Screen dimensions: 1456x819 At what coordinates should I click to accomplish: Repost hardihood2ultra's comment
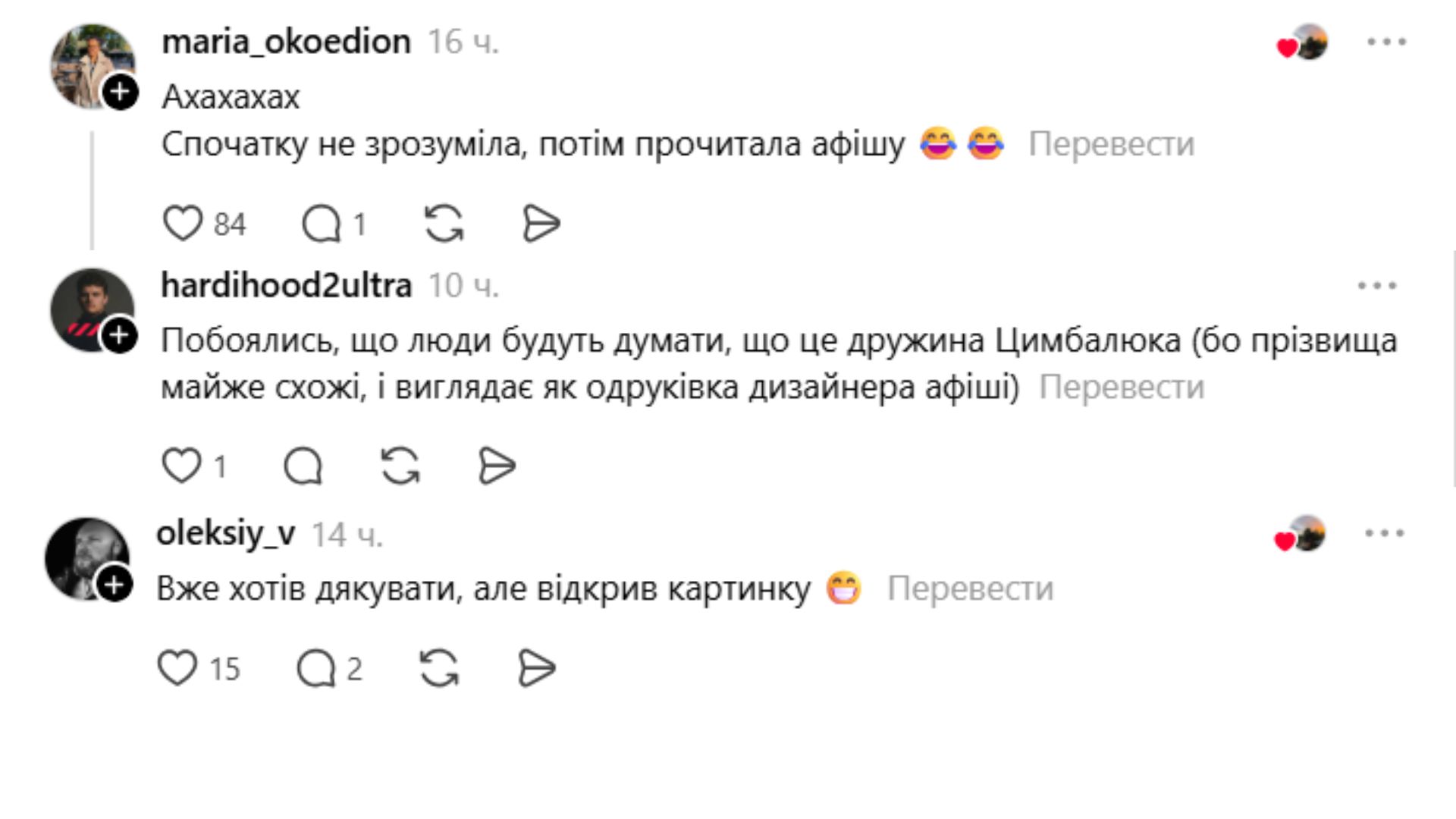400,466
